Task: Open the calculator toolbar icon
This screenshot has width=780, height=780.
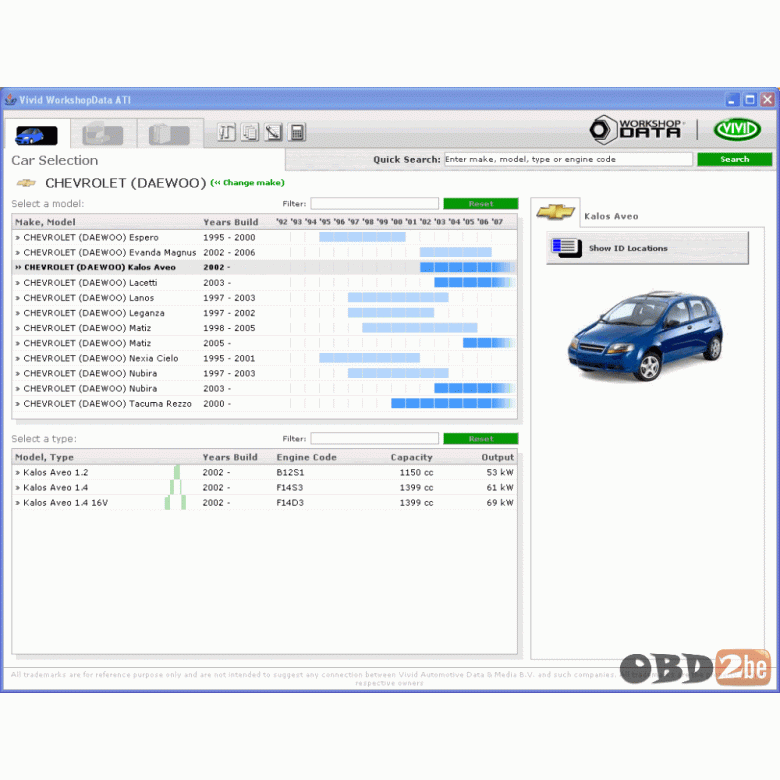Action: (x=297, y=132)
